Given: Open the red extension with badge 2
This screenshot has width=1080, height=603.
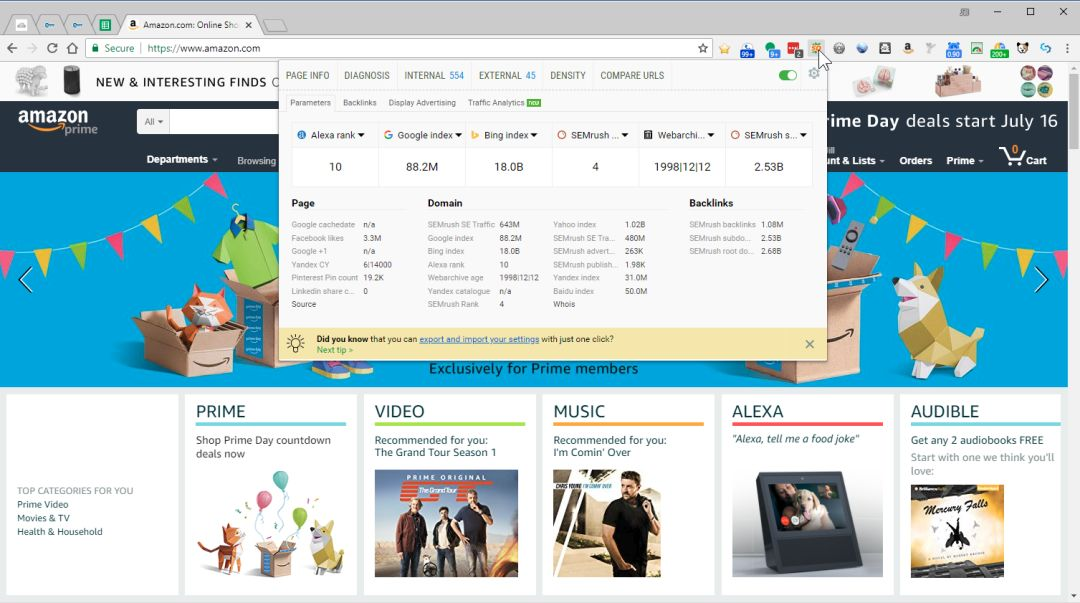Looking at the screenshot, I should [794, 49].
